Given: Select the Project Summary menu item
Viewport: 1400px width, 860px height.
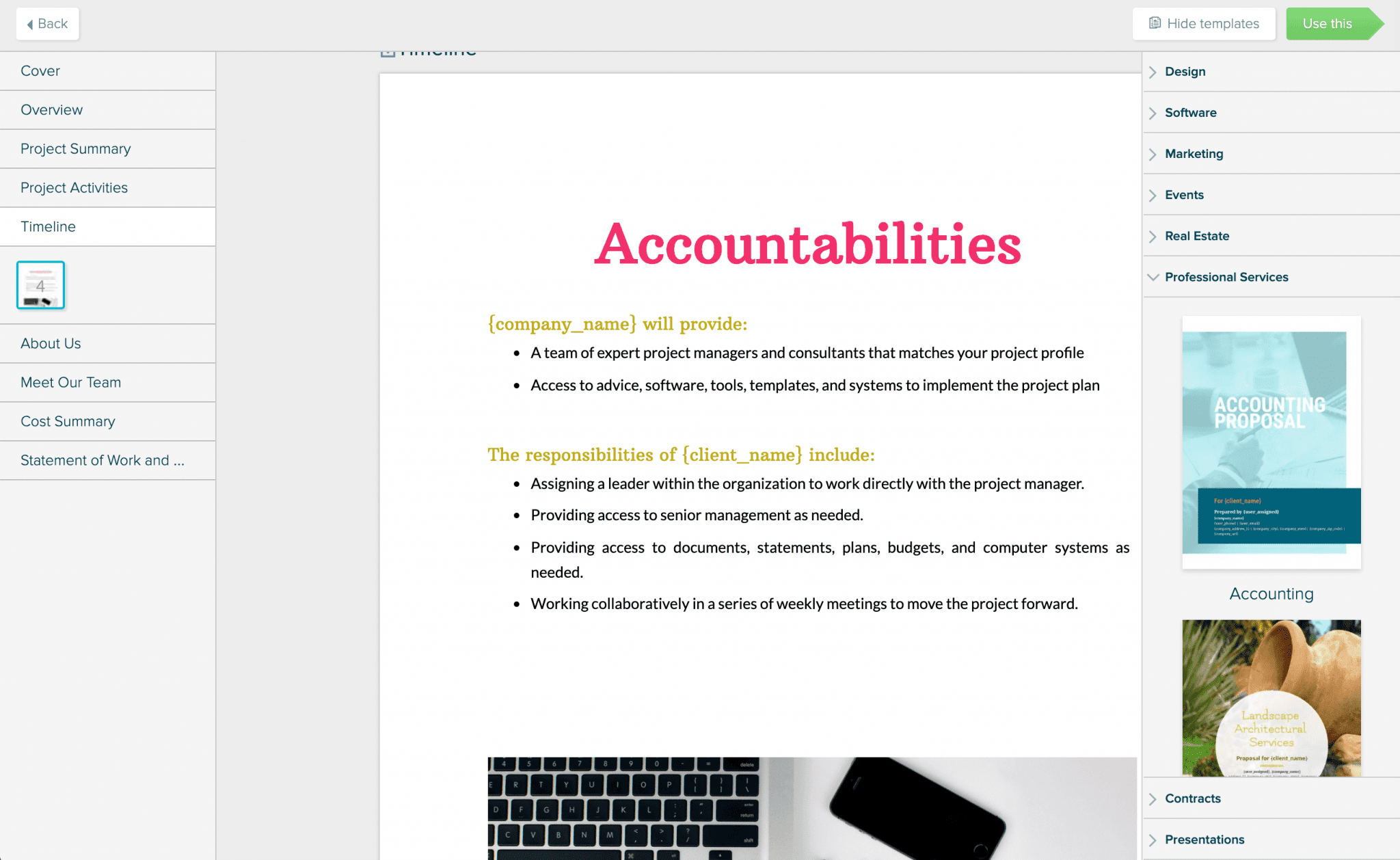Looking at the screenshot, I should point(76,148).
